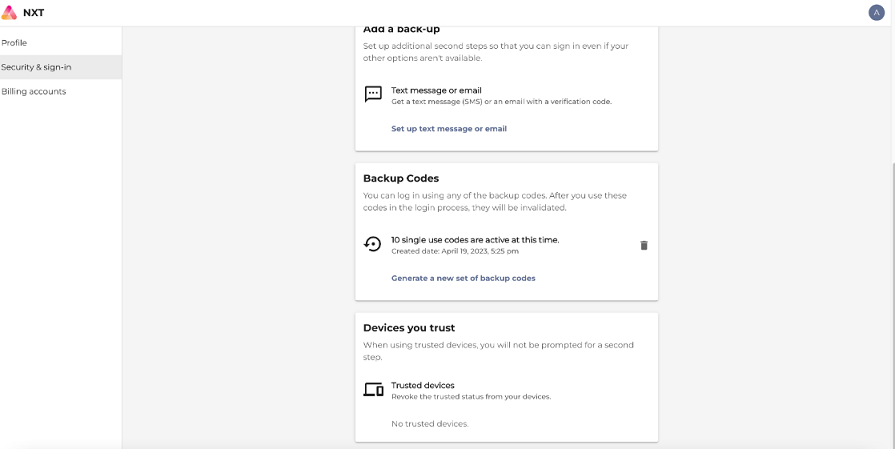Click 'Revoke the trusted status' description
895x449 pixels.
click(471, 397)
